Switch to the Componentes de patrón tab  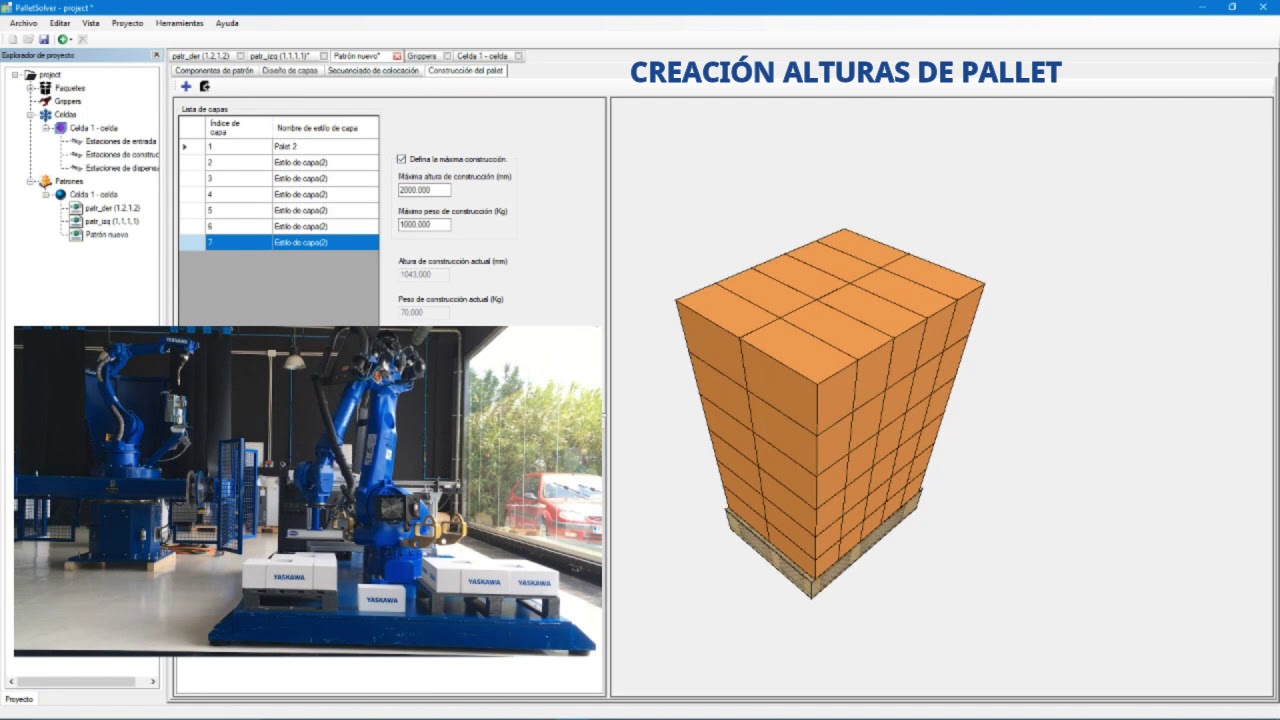point(214,71)
